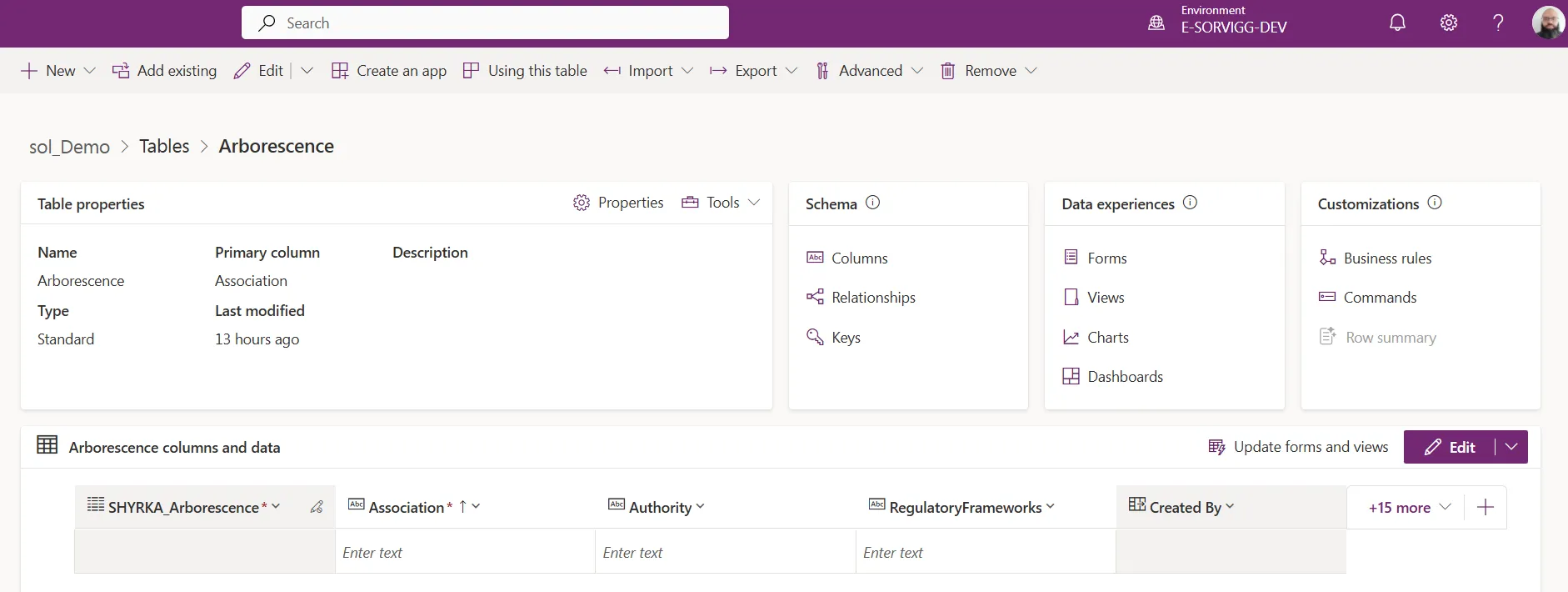Click the Data experiences info icon
The width and height of the screenshot is (1568, 592).
click(1190, 203)
